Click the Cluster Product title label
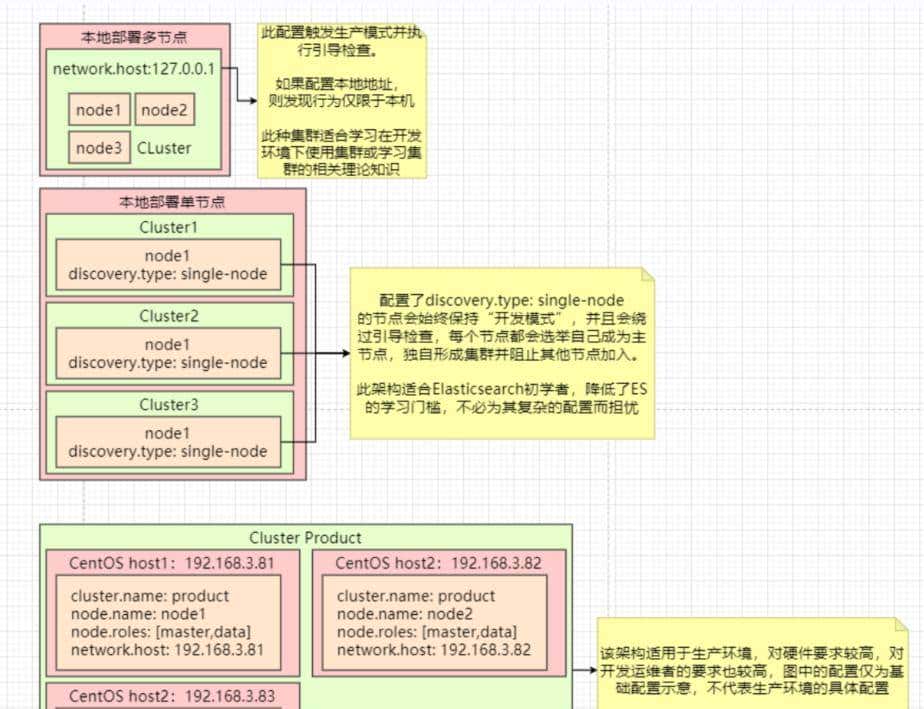Screen dimensions: 924x709 point(305,537)
